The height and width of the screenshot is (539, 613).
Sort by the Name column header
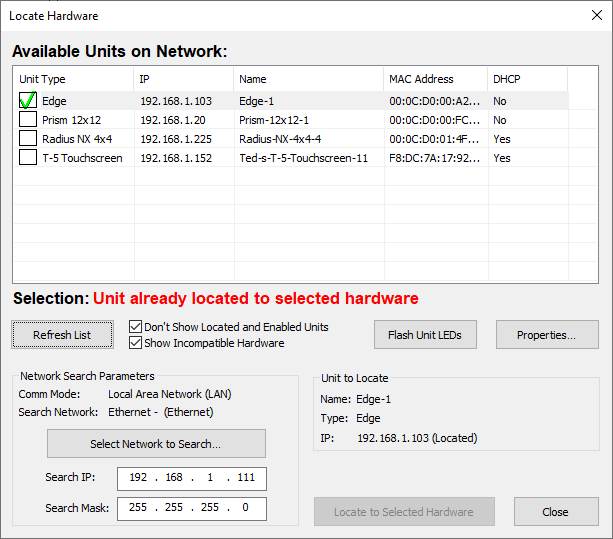pos(308,79)
